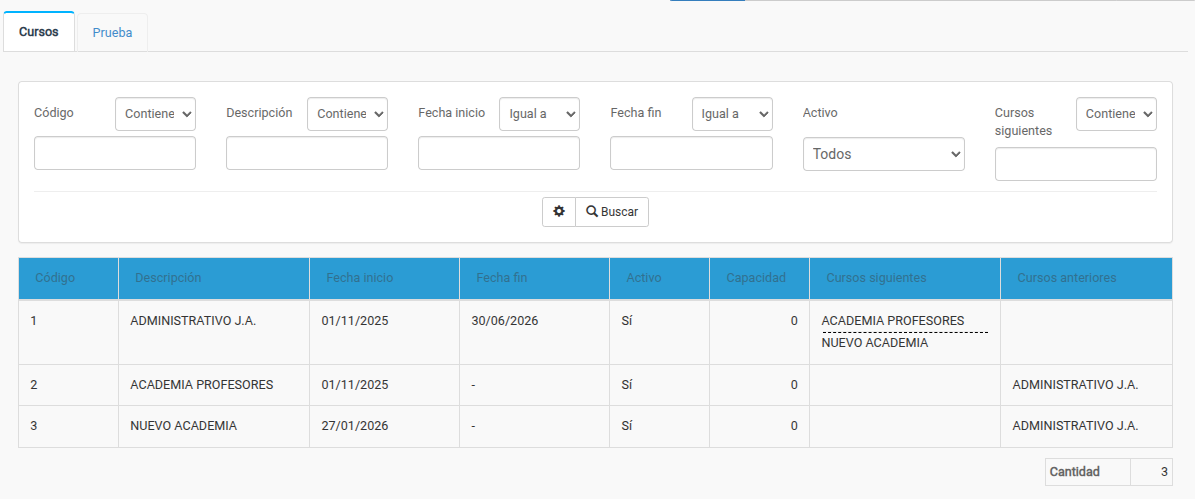Expand the Fecha inicio operator dropdown
This screenshot has width=1195, height=499.
click(x=539, y=114)
